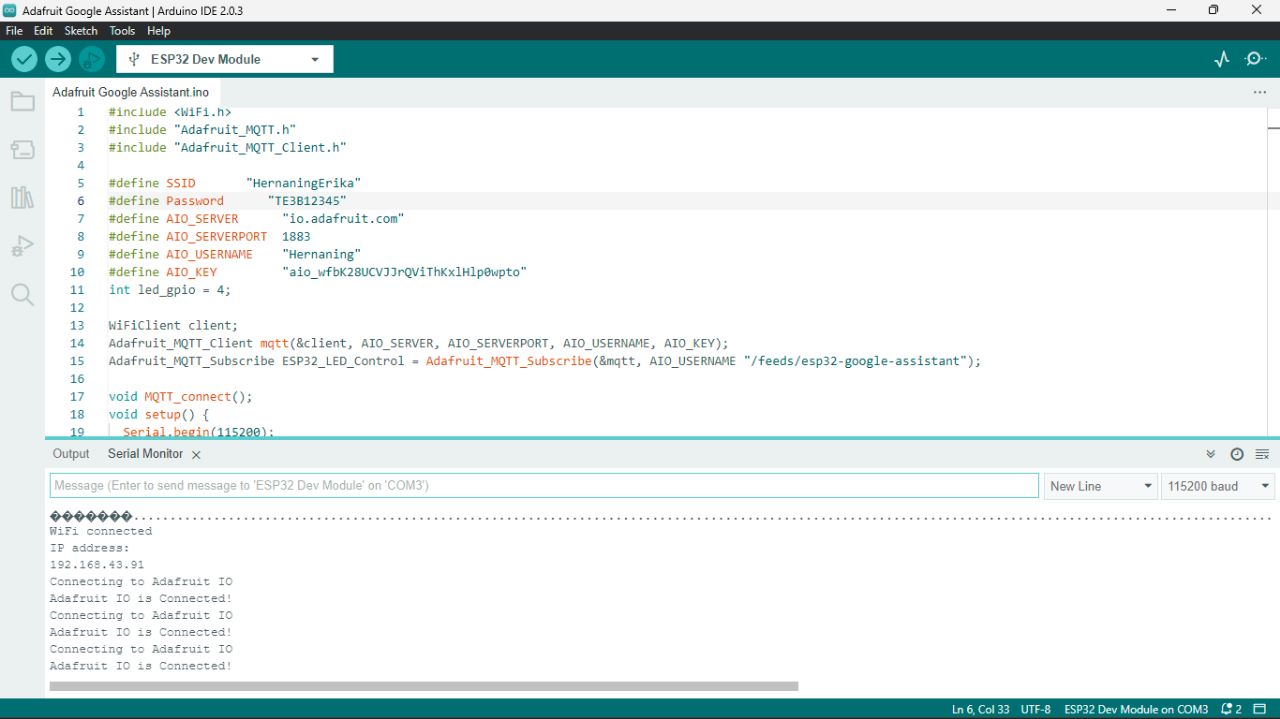
Task: Click line number 11 in gutter
Action: (77, 290)
